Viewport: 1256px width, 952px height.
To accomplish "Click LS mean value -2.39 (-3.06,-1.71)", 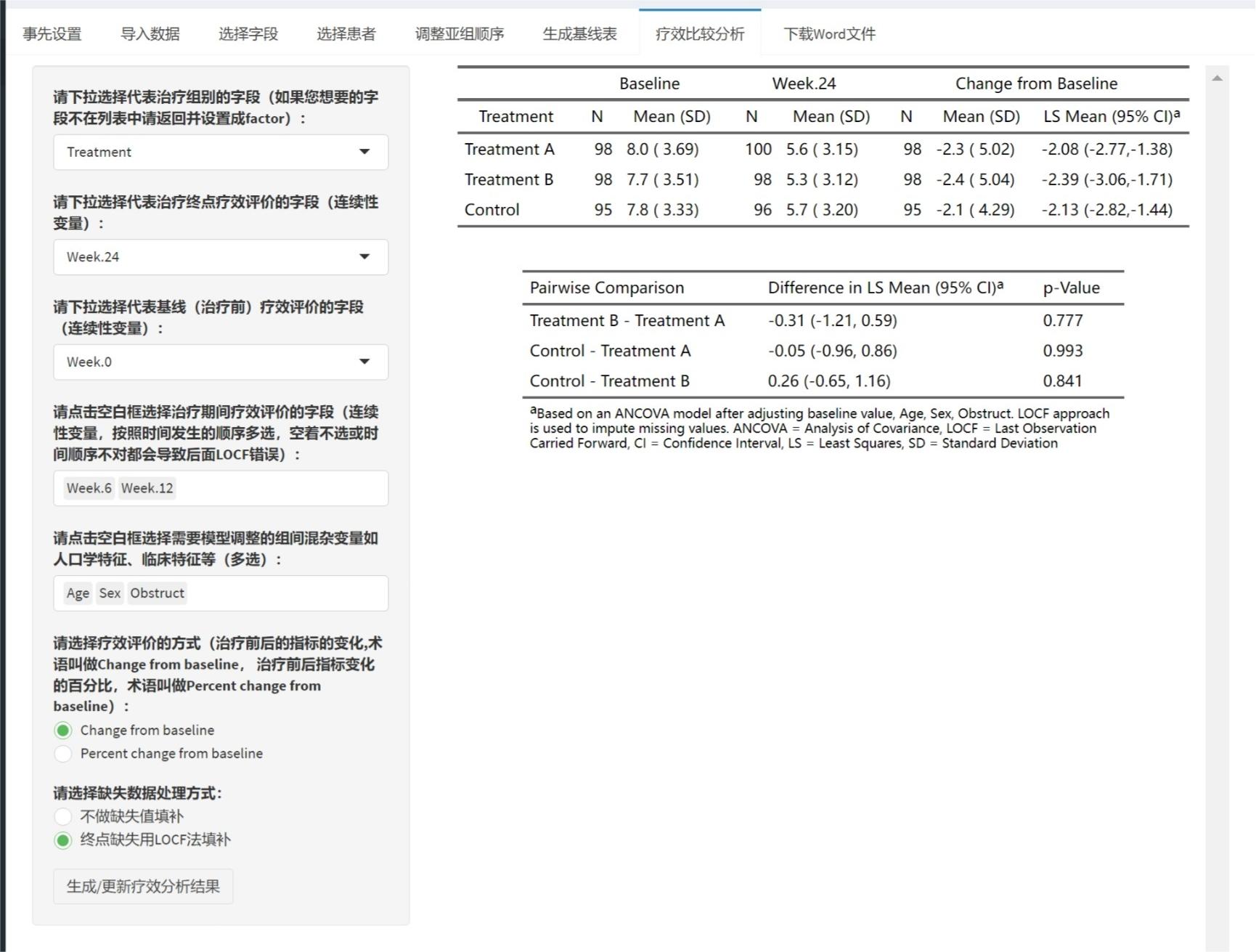I will [1107, 180].
